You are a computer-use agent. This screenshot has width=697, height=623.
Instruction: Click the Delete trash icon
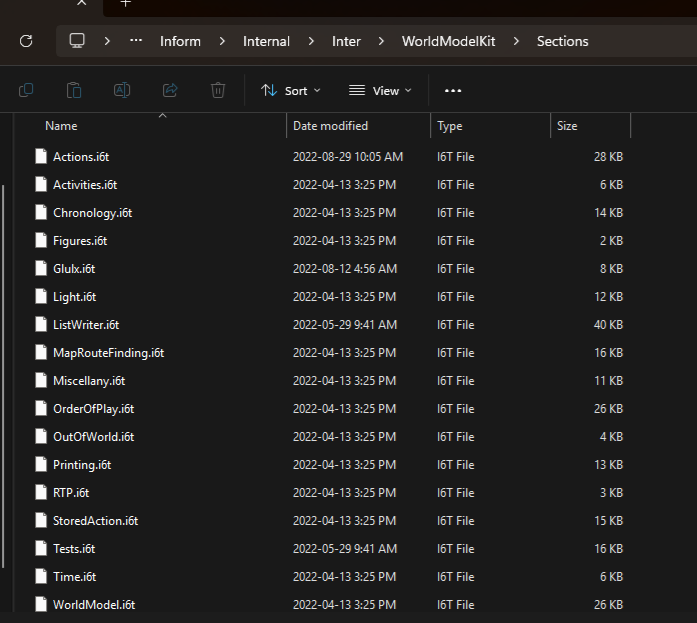[218, 90]
